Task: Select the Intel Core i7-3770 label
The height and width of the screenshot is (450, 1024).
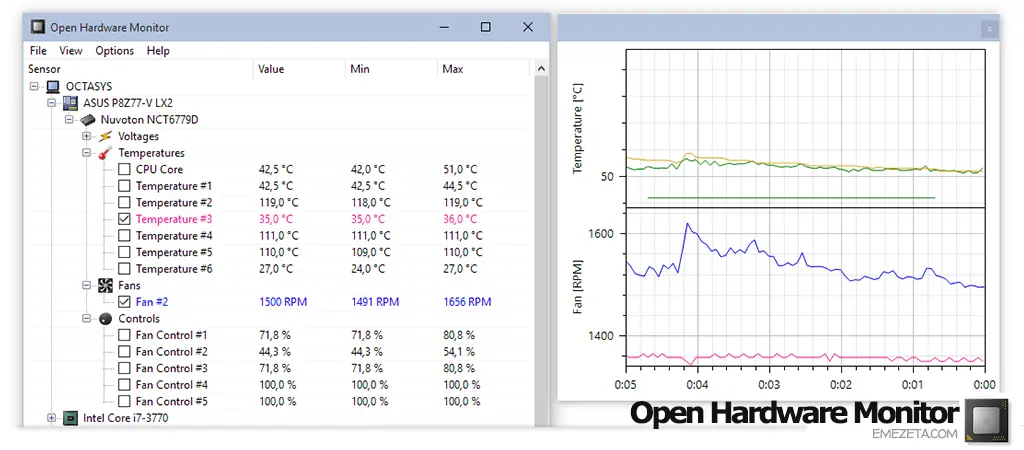Action: tap(125, 418)
